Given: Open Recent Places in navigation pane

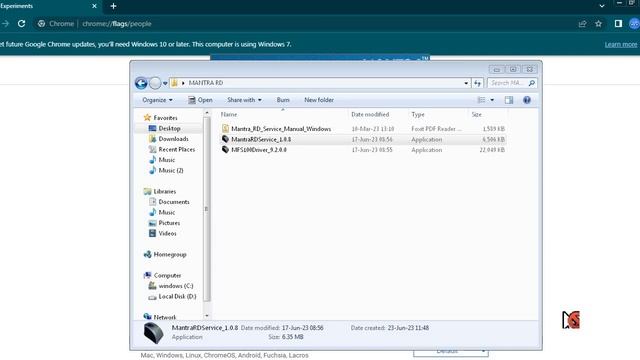Looking at the screenshot, I should pyautogui.click(x=177, y=150).
